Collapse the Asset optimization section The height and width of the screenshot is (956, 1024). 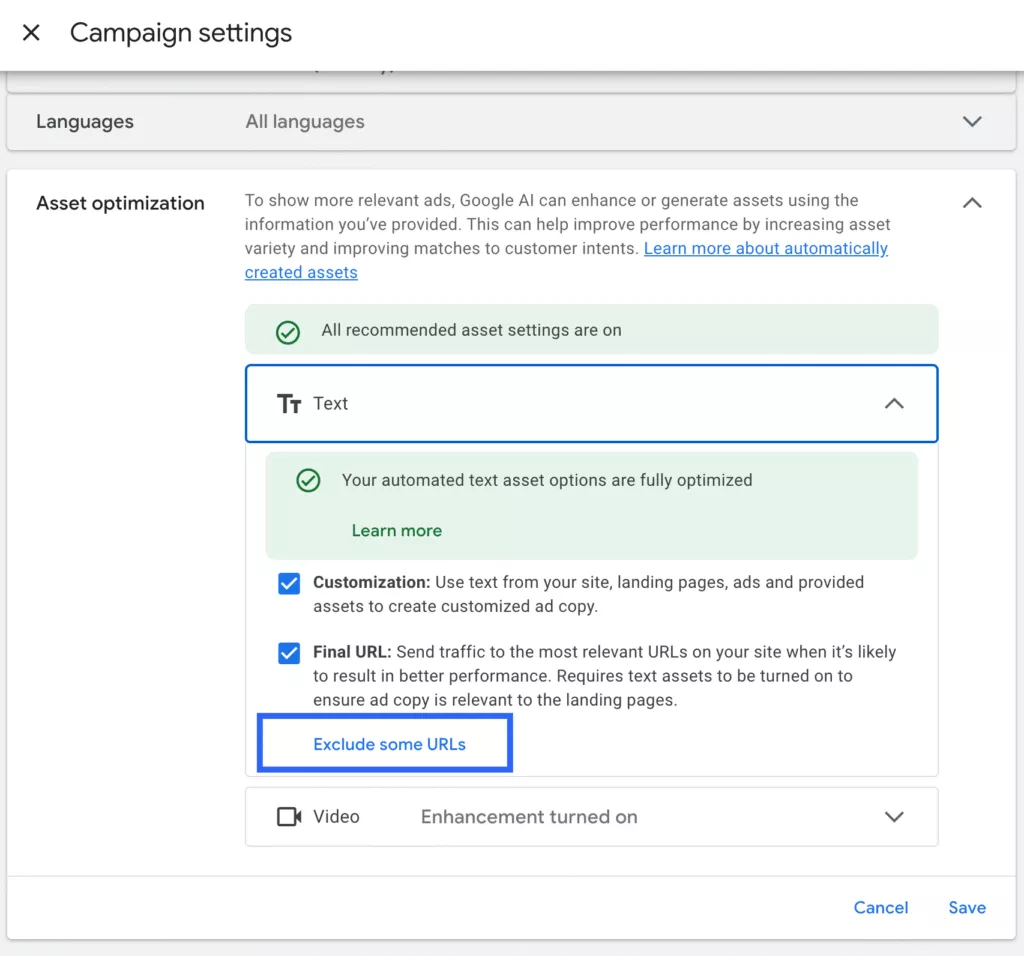click(972, 203)
